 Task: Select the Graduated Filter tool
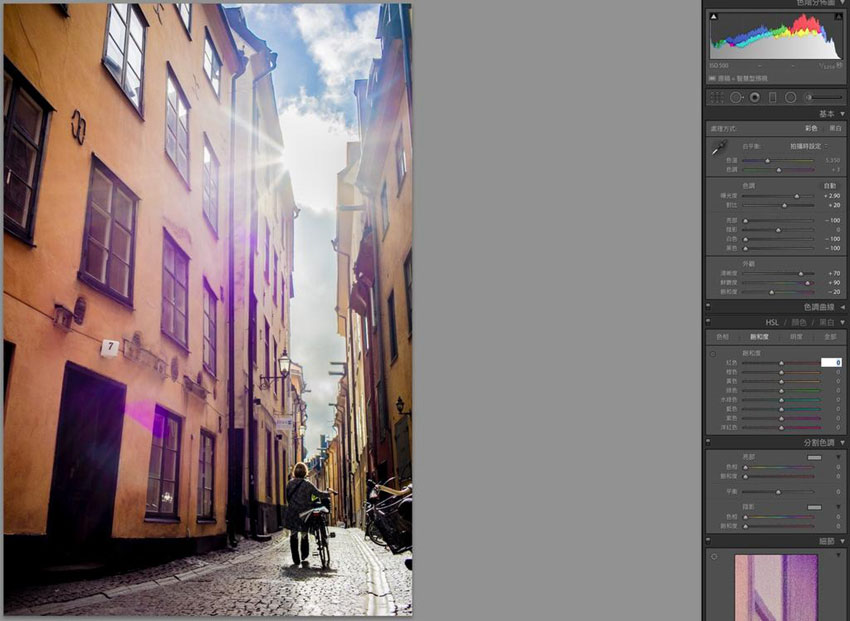pos(771,97)
